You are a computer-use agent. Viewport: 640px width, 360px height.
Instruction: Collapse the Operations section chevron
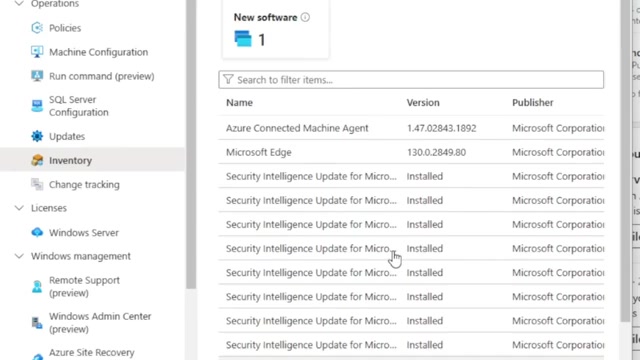[19, 4]
